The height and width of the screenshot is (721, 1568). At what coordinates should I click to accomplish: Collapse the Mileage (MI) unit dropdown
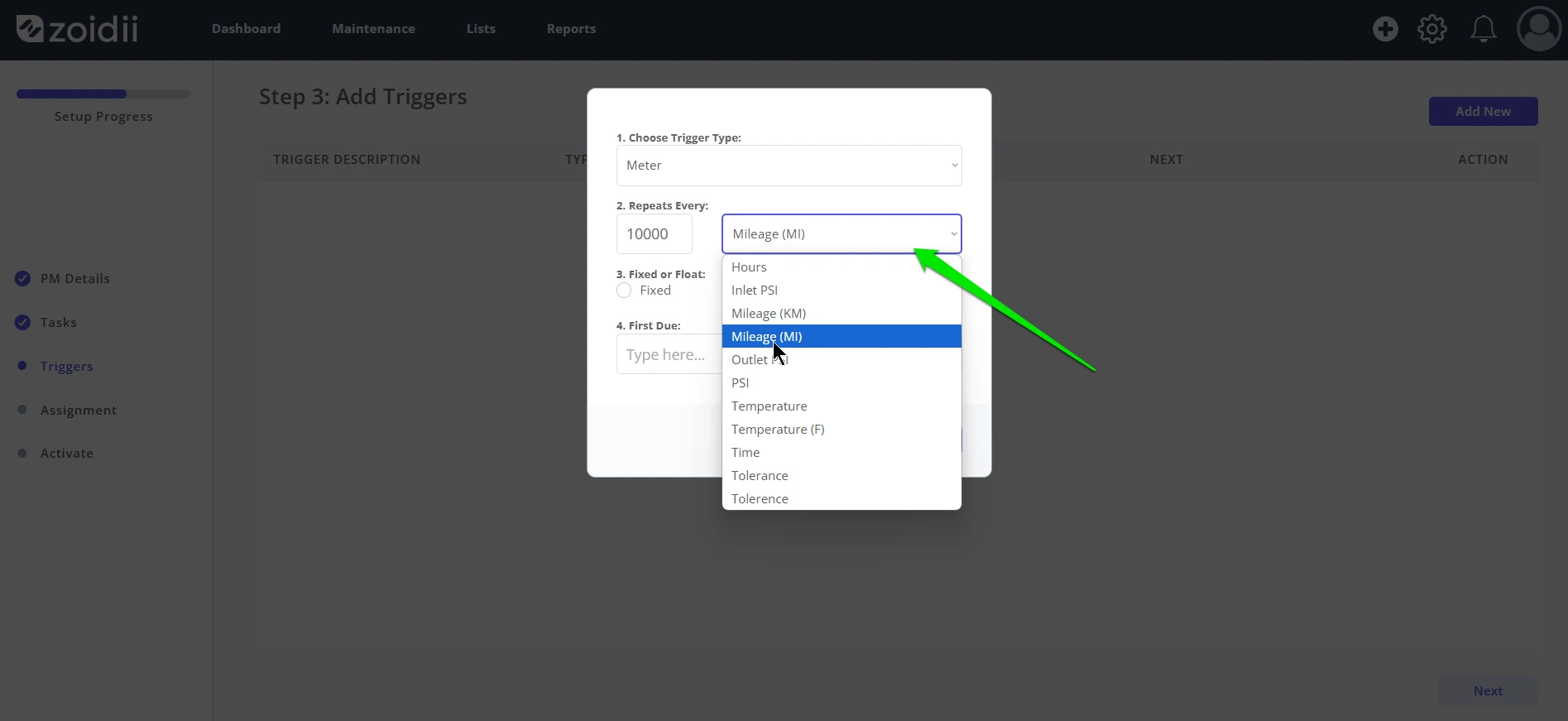(842, 234)
